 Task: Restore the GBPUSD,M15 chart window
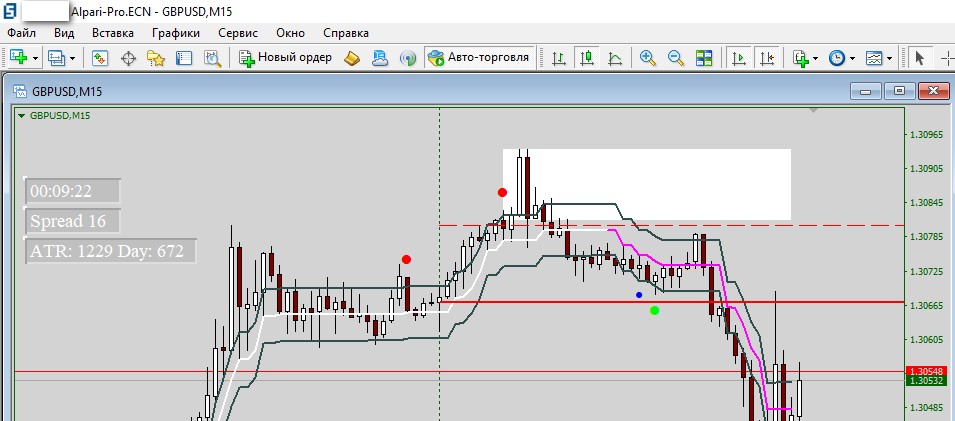click(x=899, y=92)
